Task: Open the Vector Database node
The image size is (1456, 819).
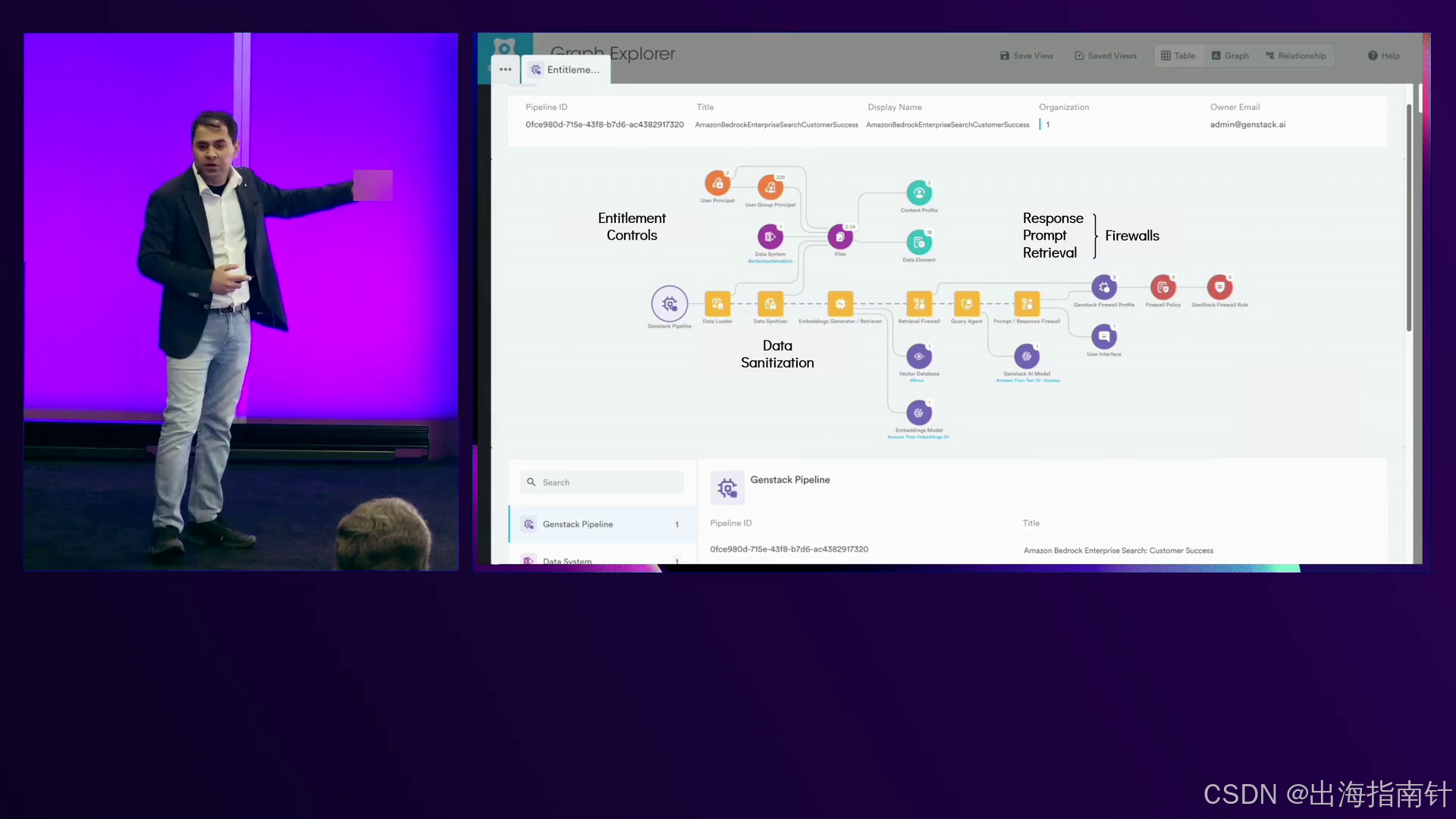Action: pyautogui.click(x=918, y=356)
